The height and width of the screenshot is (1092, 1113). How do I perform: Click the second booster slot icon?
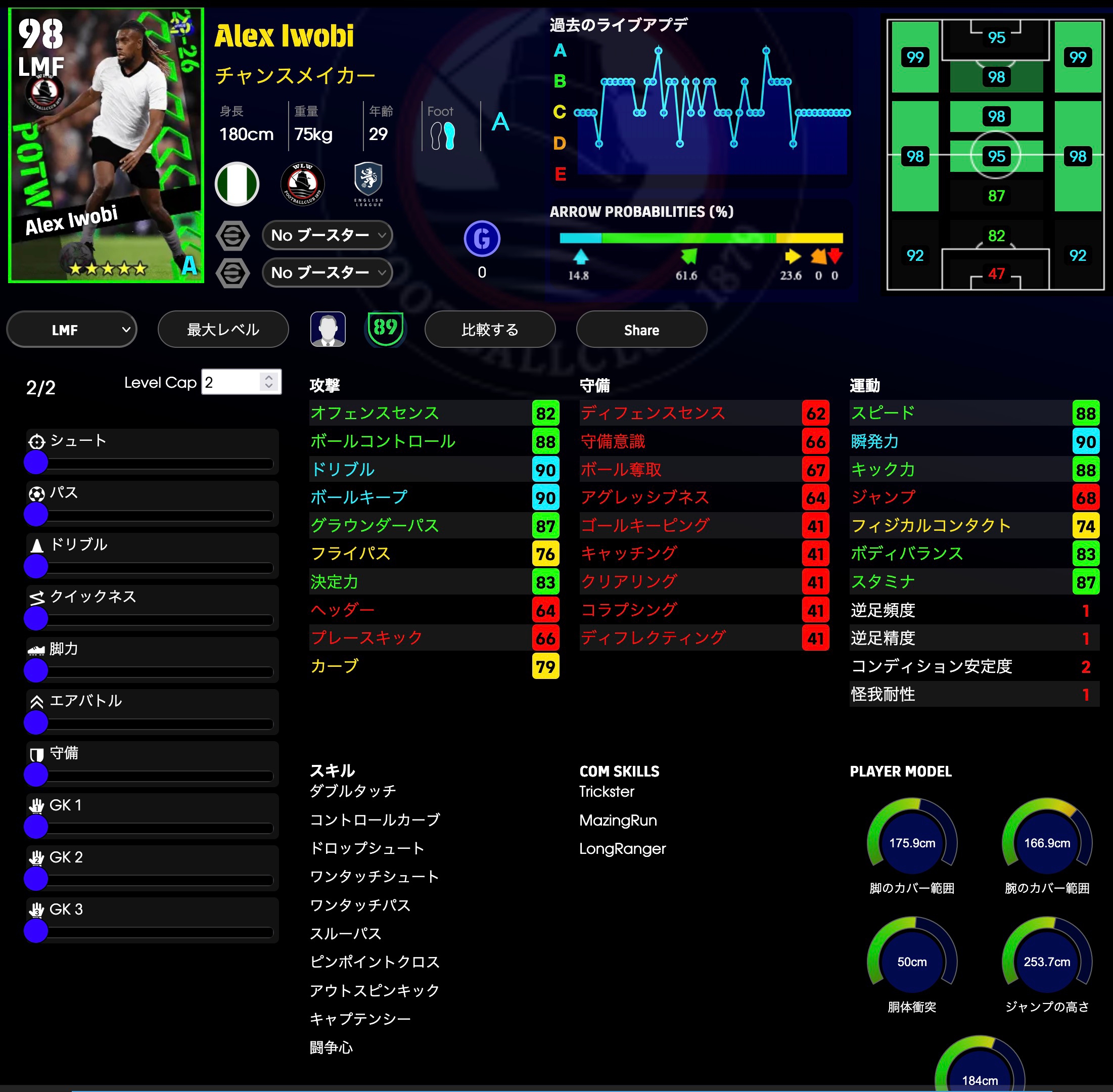tap(233, 272)
